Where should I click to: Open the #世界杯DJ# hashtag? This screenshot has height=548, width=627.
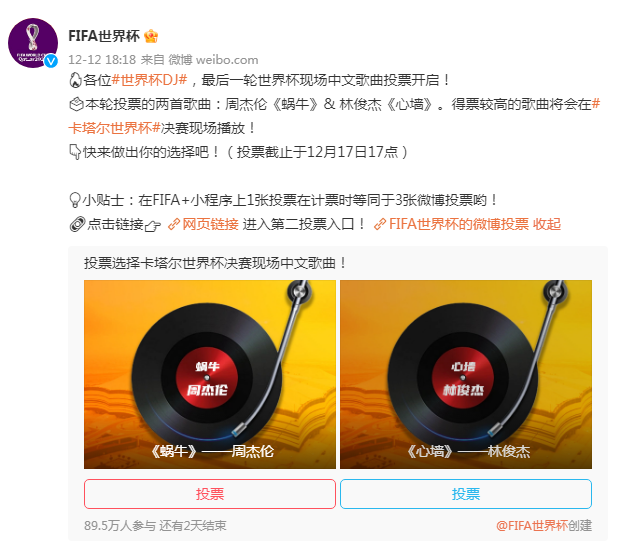click(x=150, y=80)
